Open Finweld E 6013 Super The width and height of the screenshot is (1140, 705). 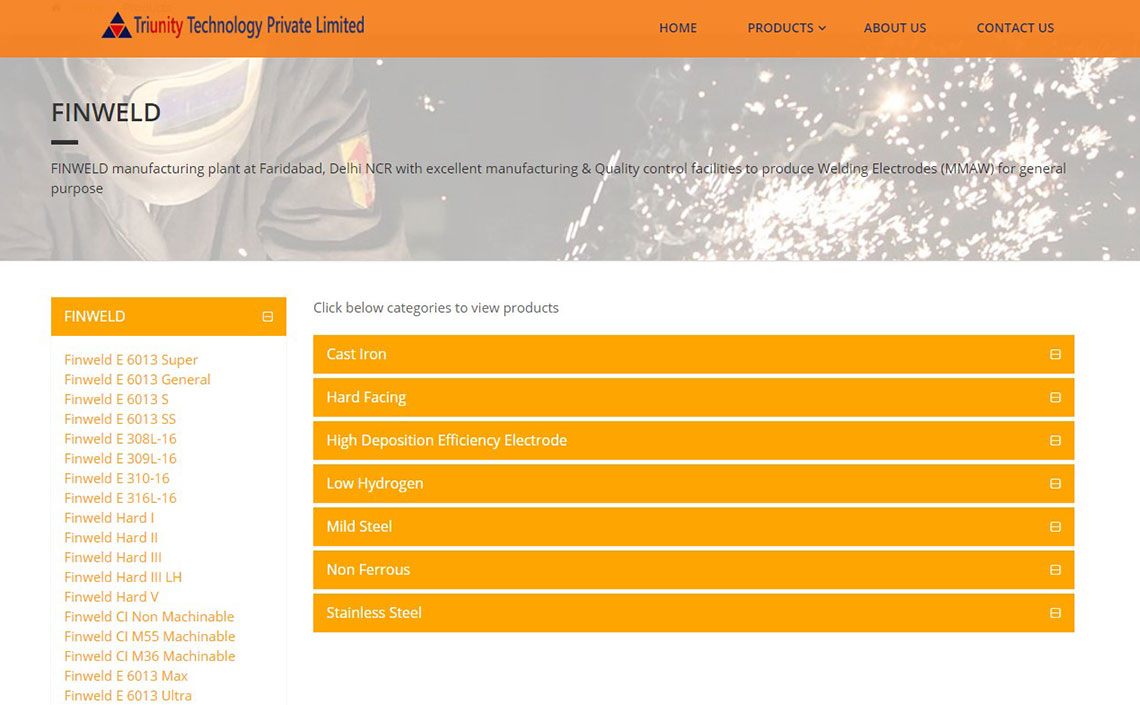point(131,360)
